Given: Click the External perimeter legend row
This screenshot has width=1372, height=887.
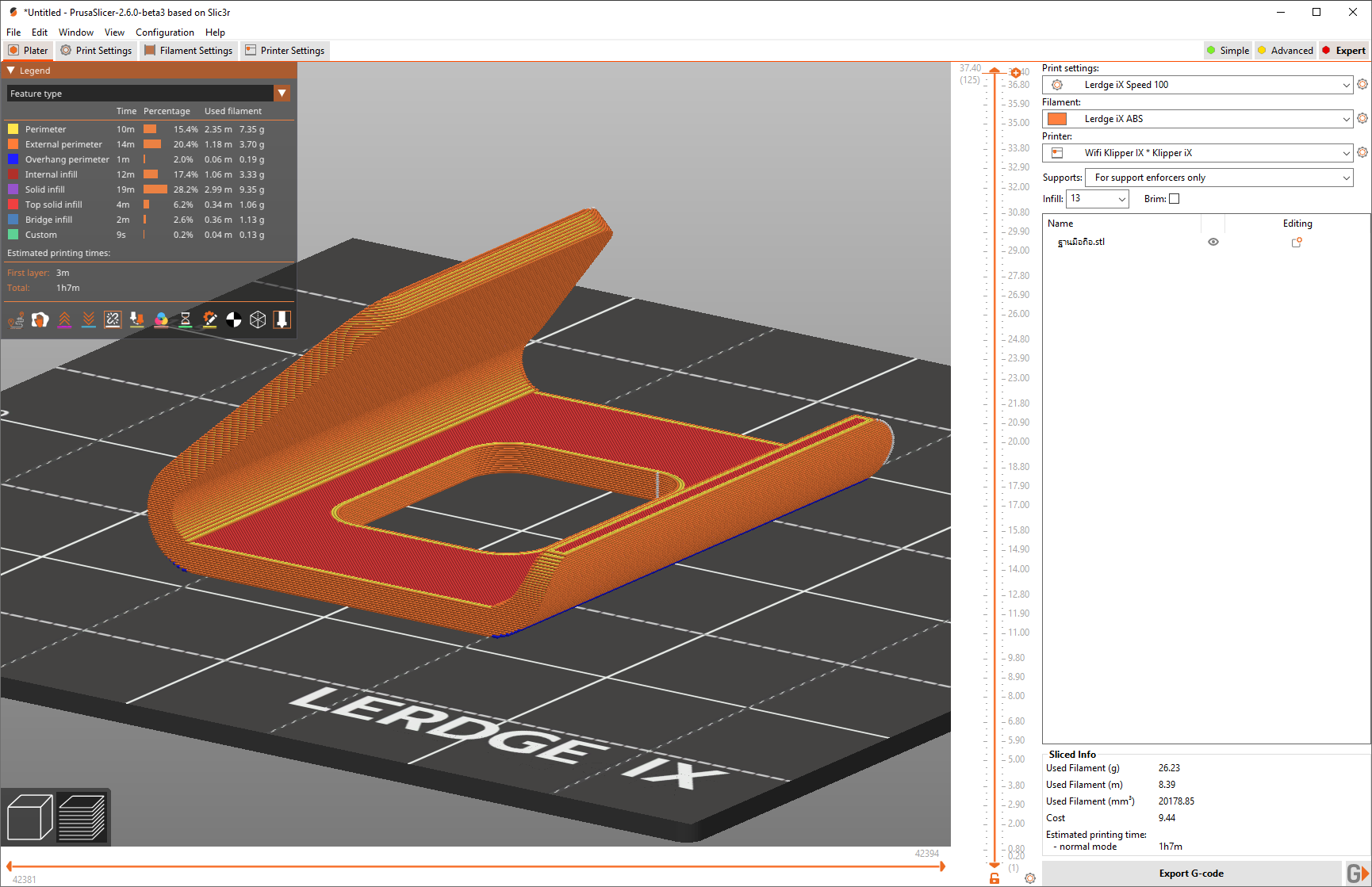Looking at the screenshot, I should tap(148, 144).
